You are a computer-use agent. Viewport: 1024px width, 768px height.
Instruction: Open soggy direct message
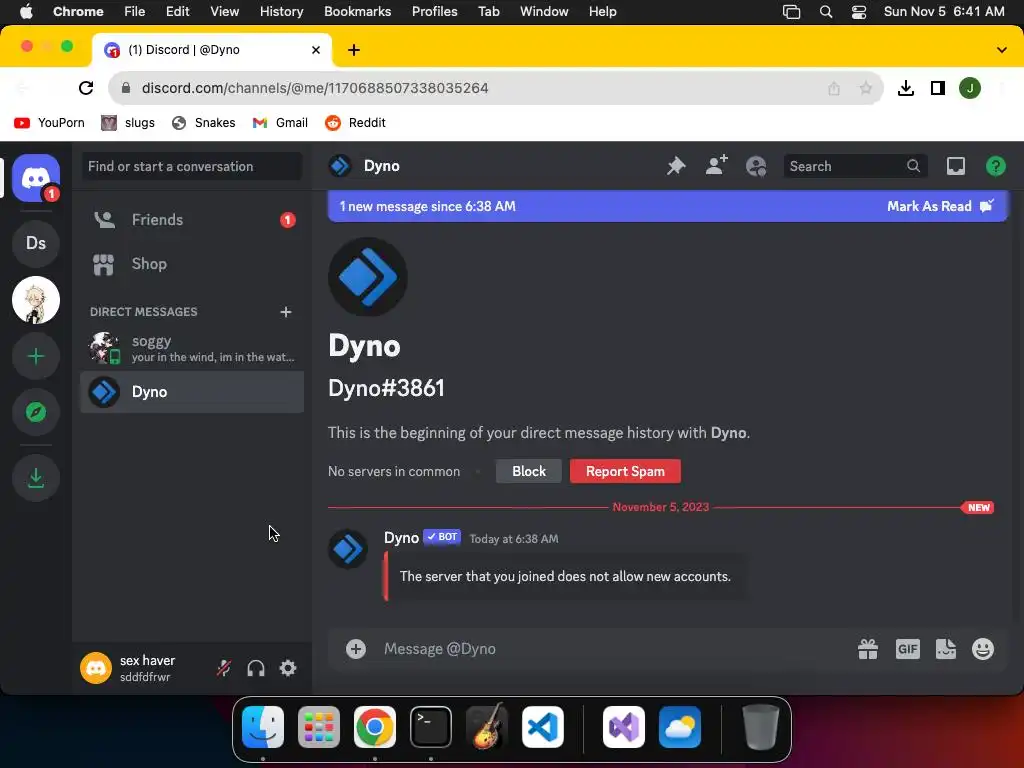pos(192,348)
